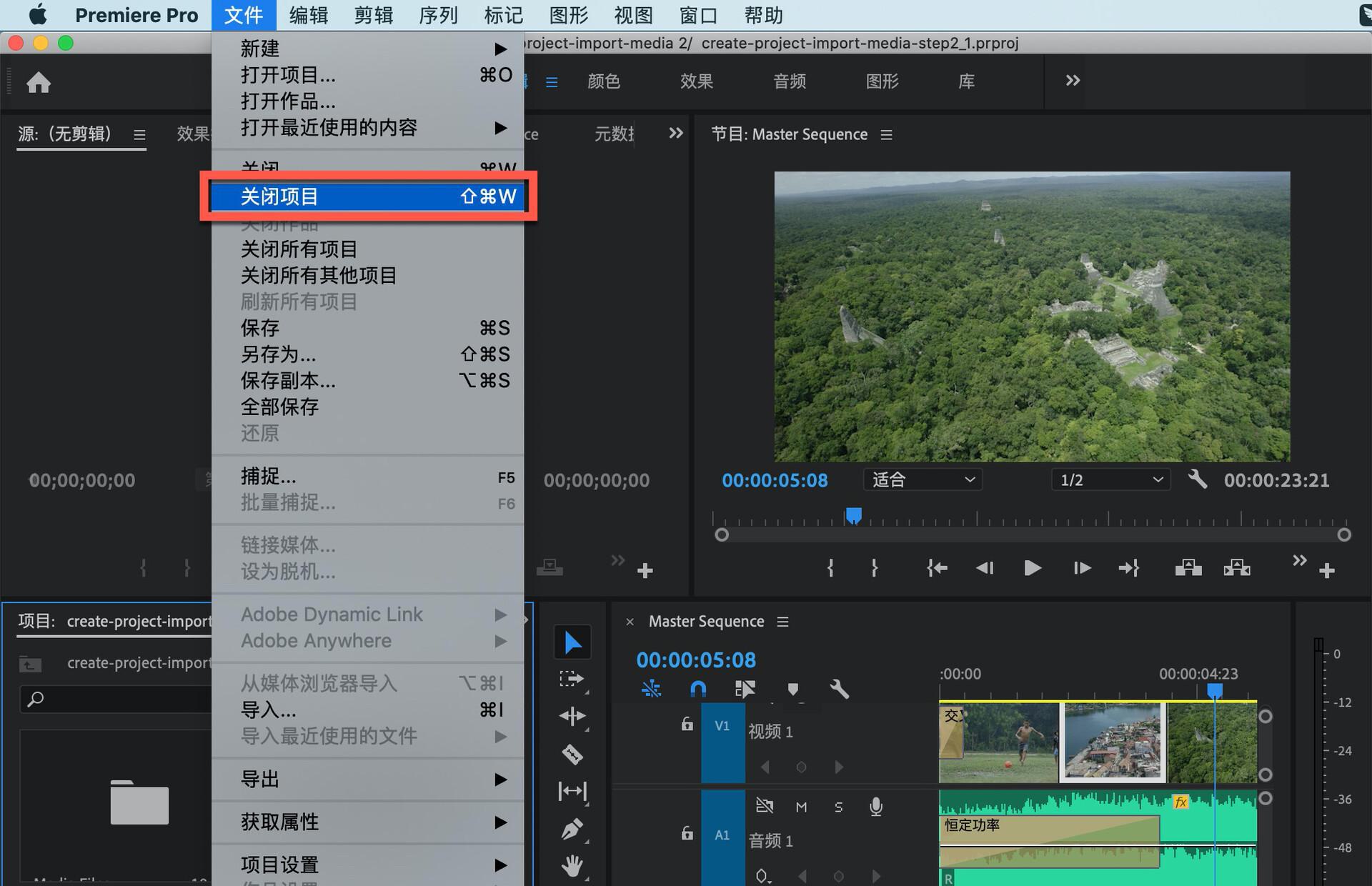Solo audio track A1
The width and height of the screenshot is (1372, 886).
(x=838, y=807)
